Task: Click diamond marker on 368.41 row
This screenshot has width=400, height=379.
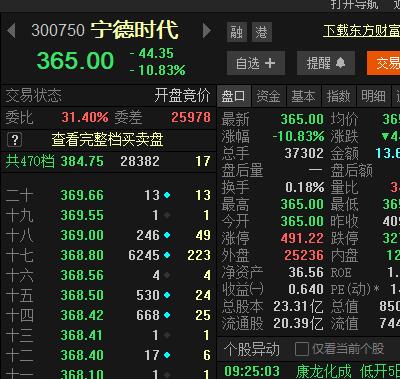Action: 167,335
